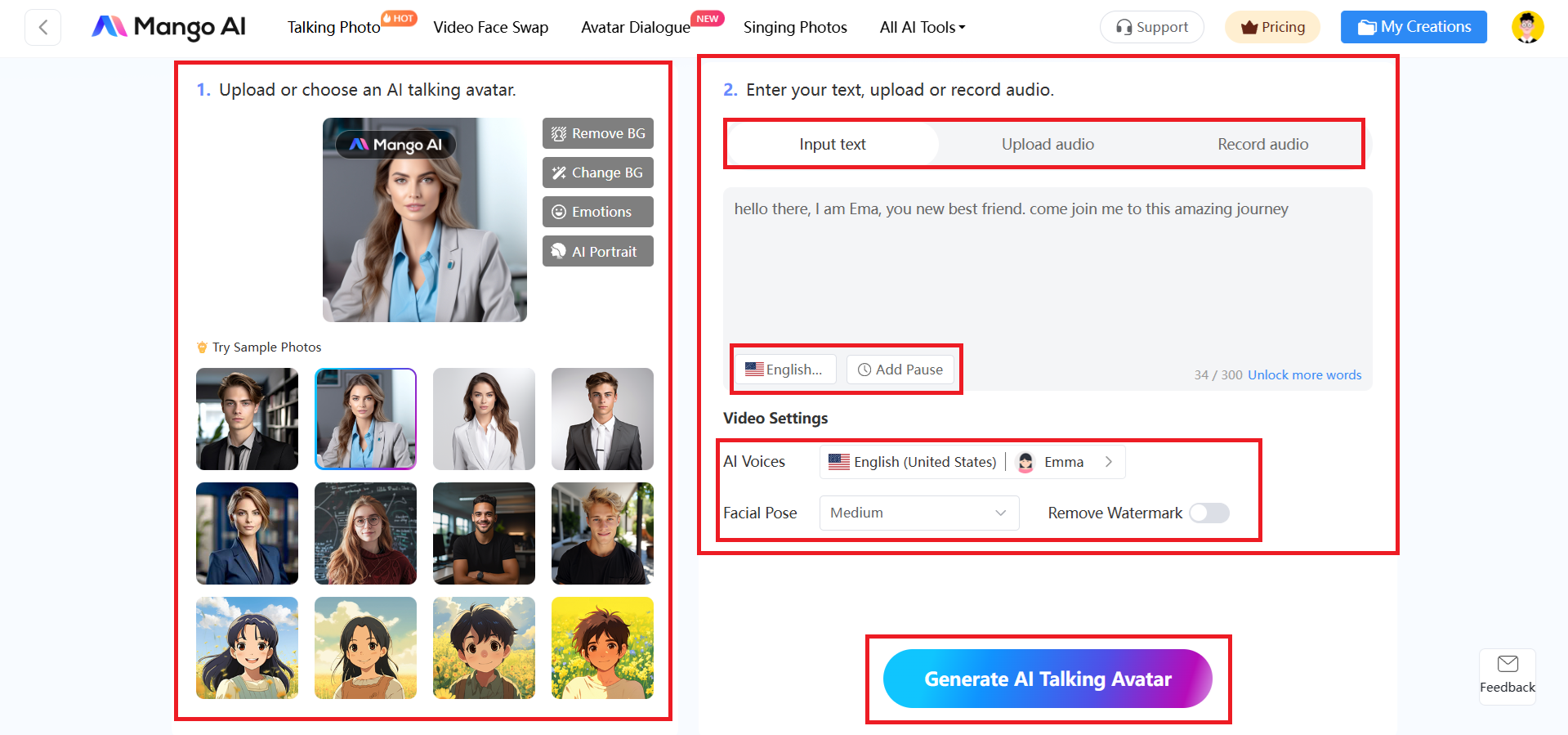This screenshot has height=735, width=1568.
Task: Click the Mango AI logo
Action: 168,27
